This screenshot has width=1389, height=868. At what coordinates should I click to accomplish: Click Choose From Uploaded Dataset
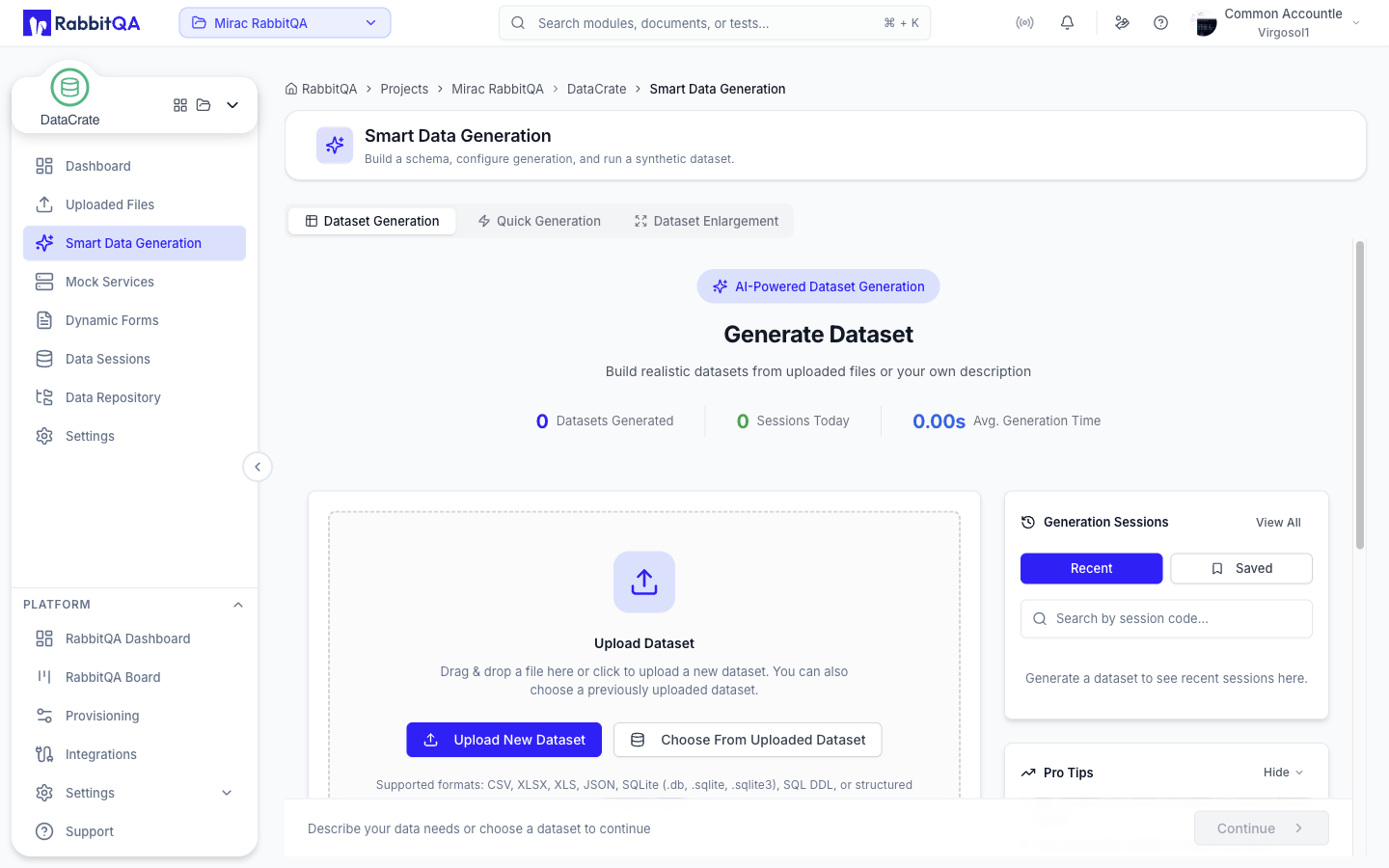(x=748, y=740)
